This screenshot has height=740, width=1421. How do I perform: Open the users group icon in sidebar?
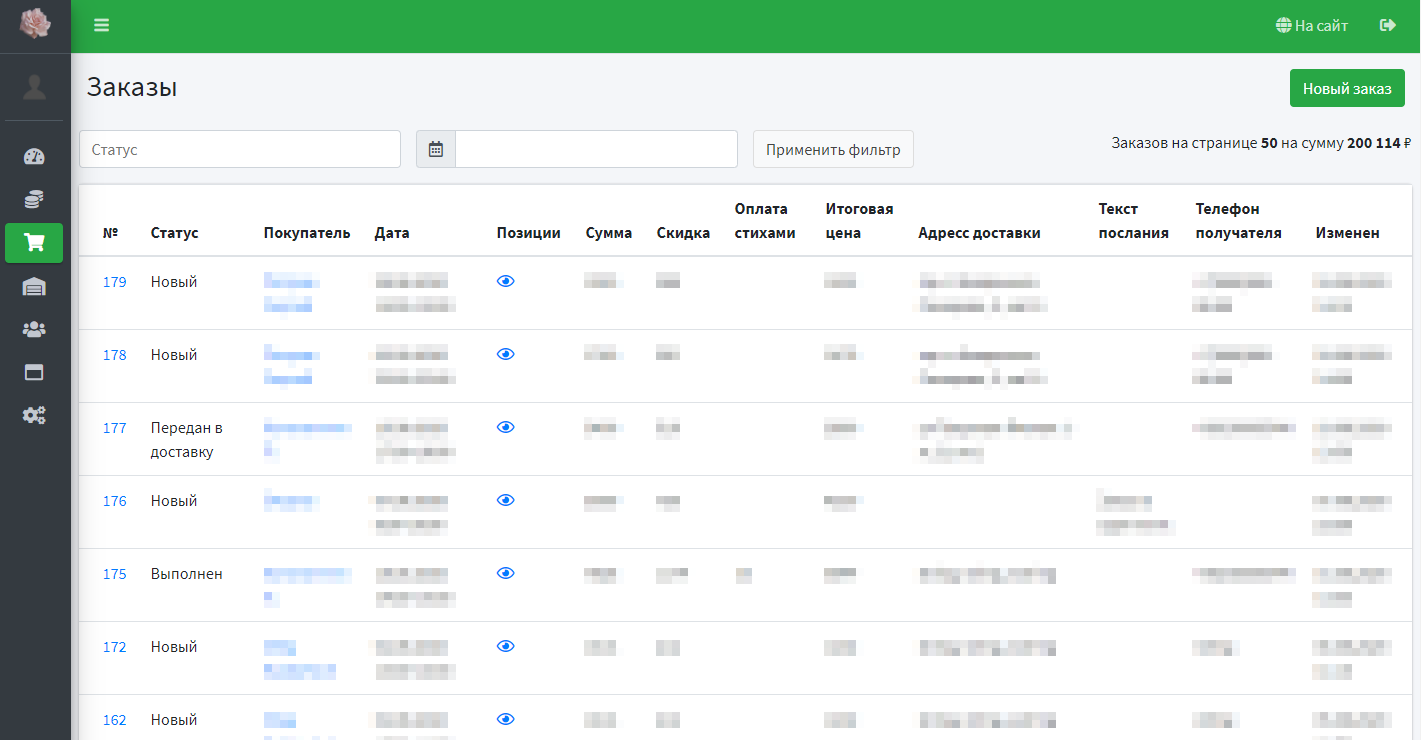point(34,329)
